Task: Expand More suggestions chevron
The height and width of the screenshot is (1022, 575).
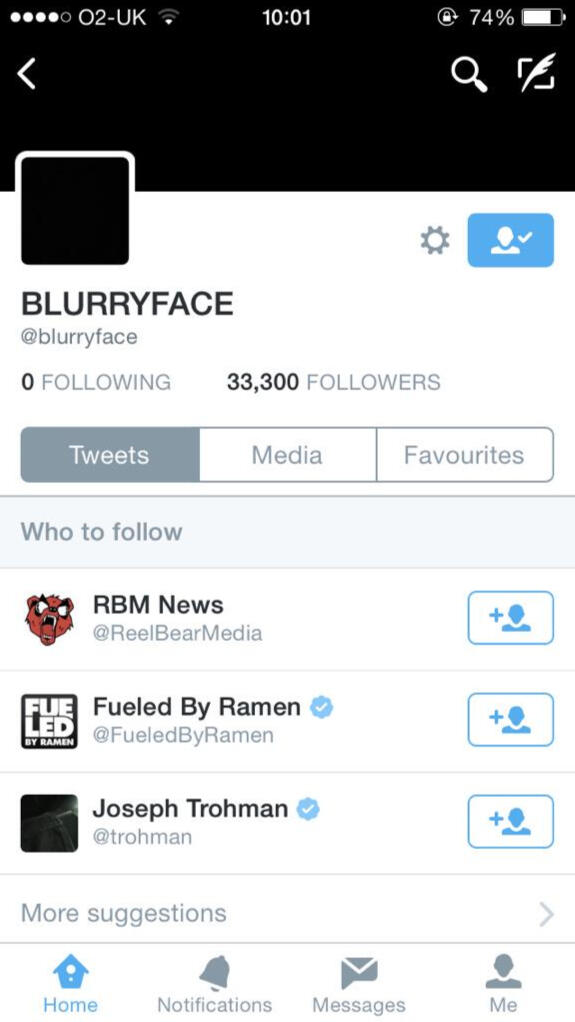Action: pyautogui.click(x=546, y=914)
